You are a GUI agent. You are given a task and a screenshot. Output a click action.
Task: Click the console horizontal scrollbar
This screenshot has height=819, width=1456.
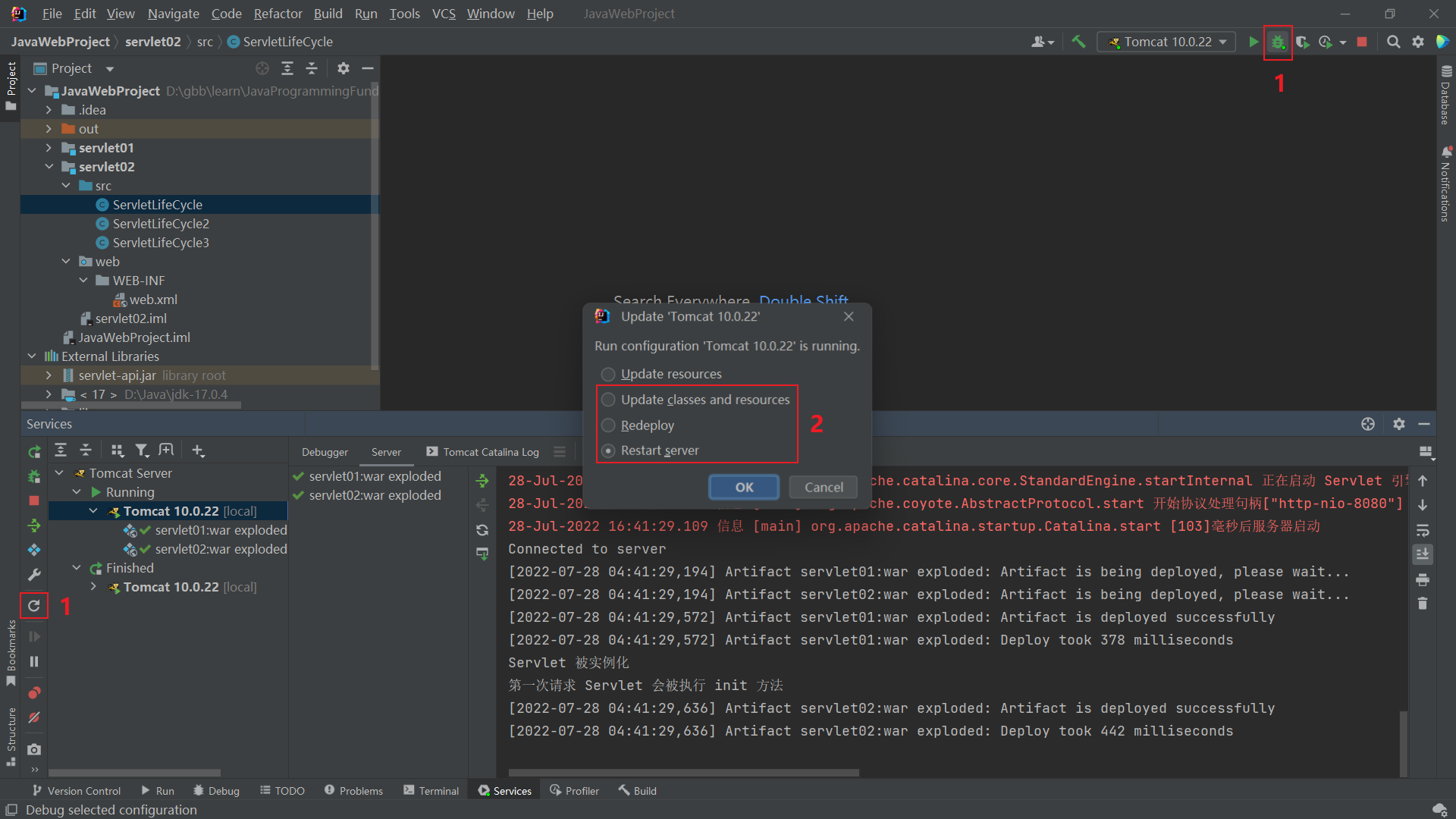tap(682, 773)
